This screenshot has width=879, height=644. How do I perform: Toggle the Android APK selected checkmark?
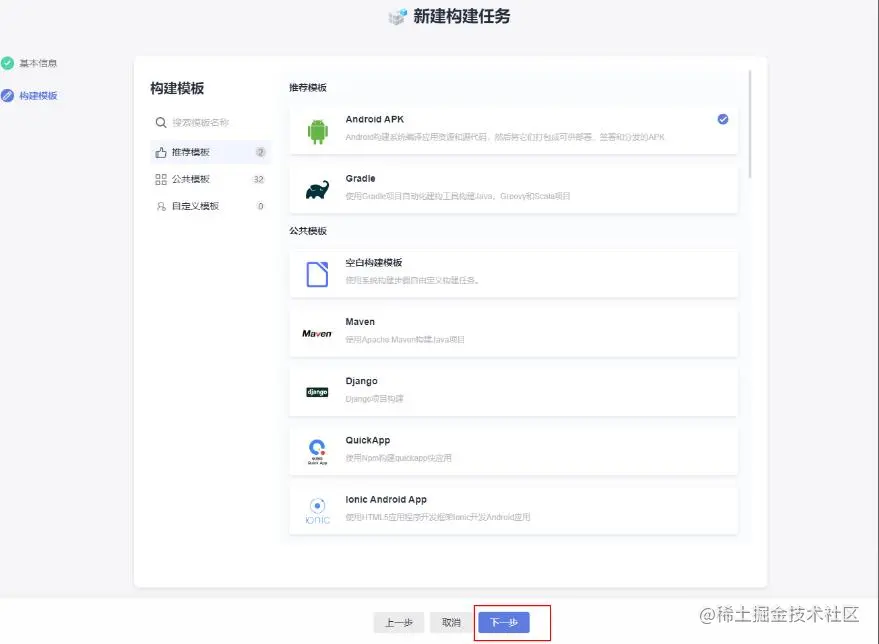coord(723,119)
